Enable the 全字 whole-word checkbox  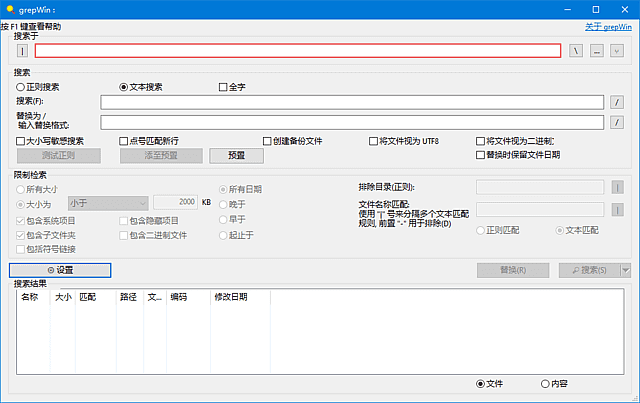223,87
